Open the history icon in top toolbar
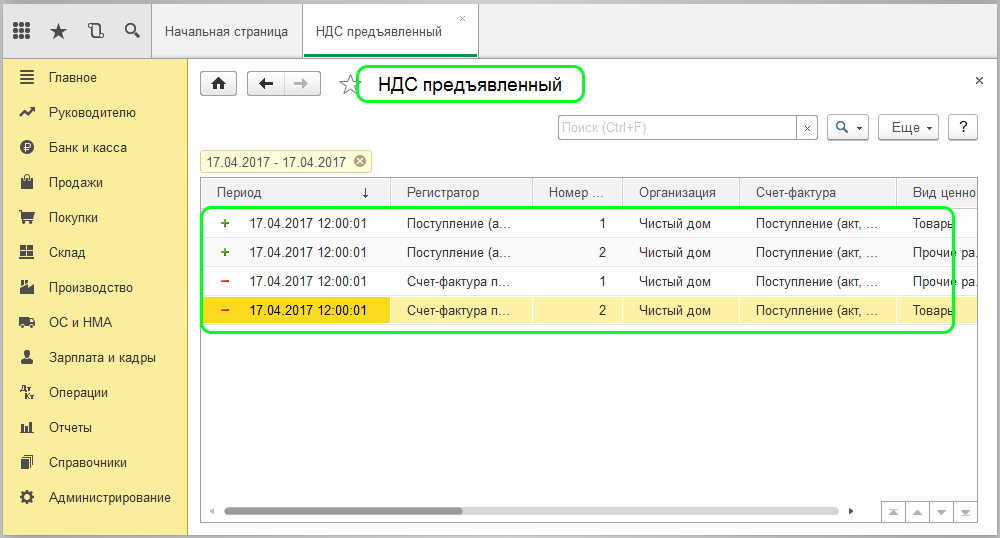1000x538 pixels. [x=95, y=31]
